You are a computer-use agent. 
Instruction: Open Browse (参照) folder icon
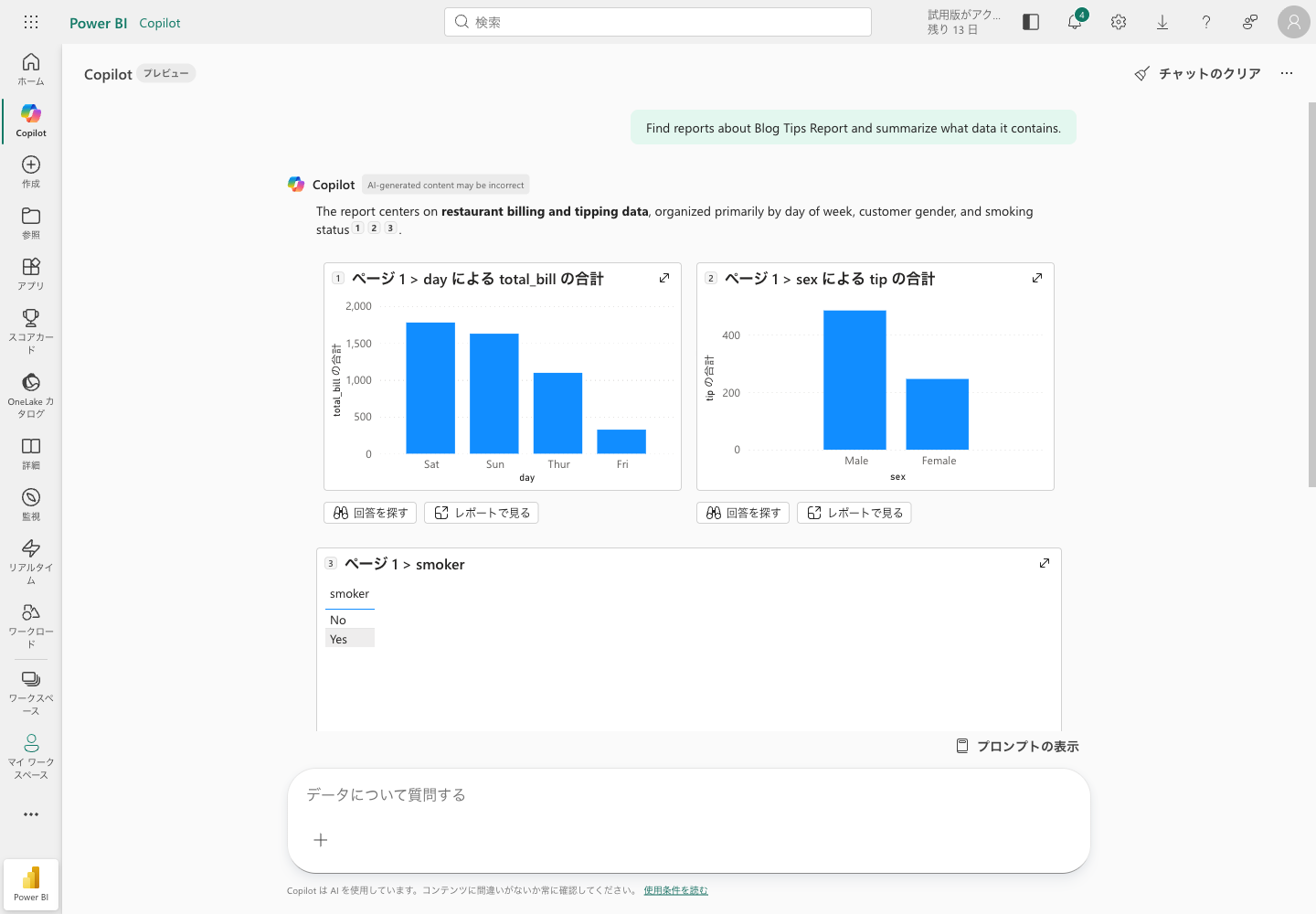pyautogui.click(x=31, y=222)
